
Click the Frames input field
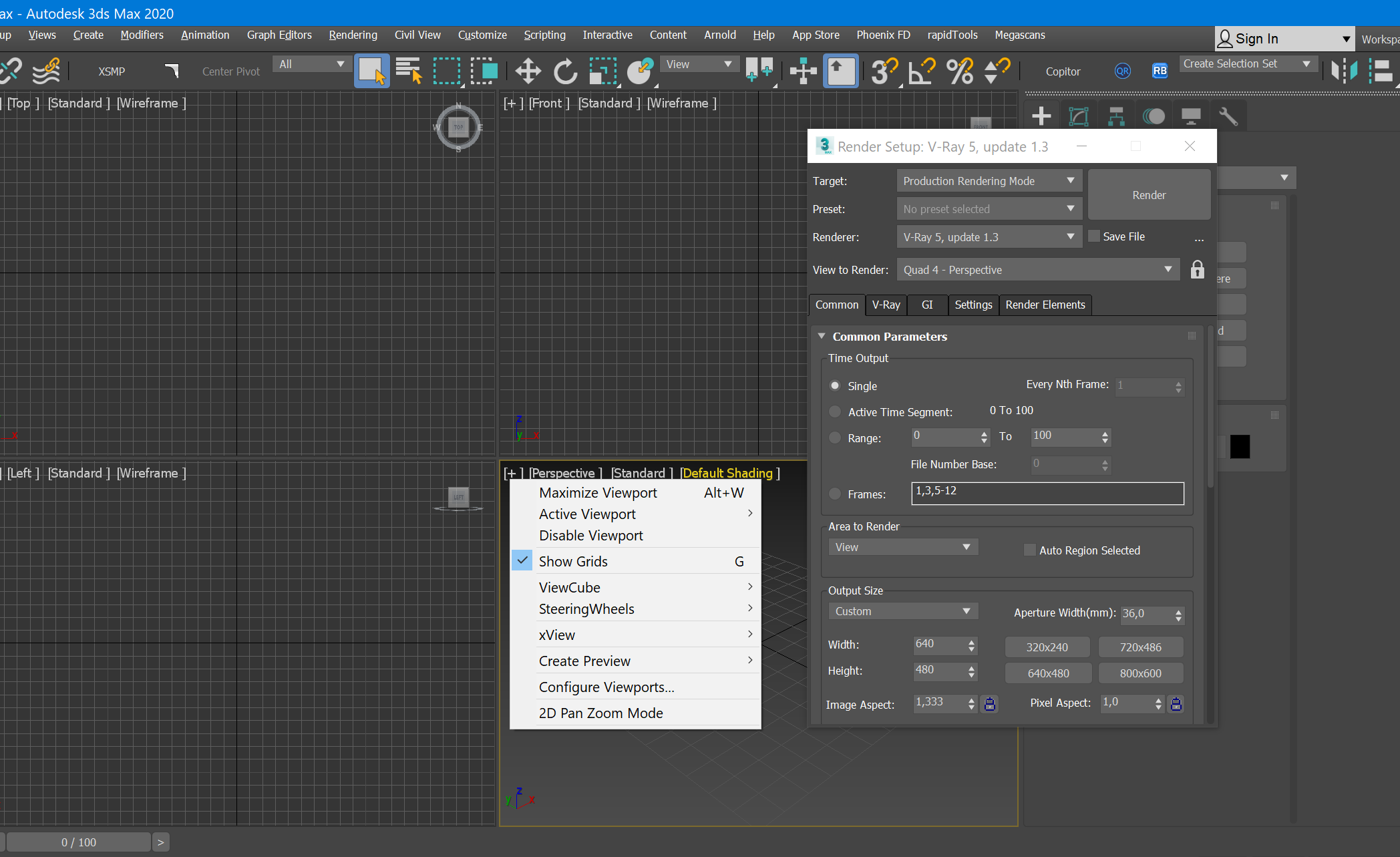(1047, 493)
